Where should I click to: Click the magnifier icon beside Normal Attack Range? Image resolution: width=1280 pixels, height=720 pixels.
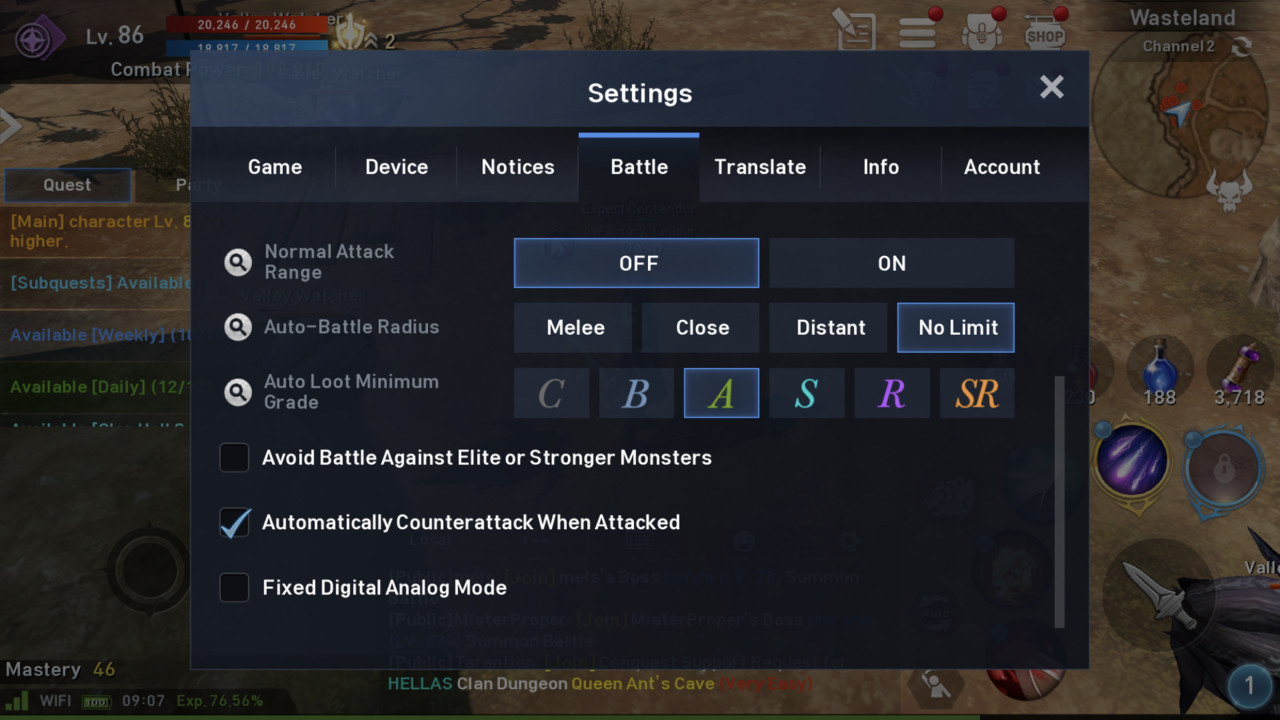click(238, 263)
